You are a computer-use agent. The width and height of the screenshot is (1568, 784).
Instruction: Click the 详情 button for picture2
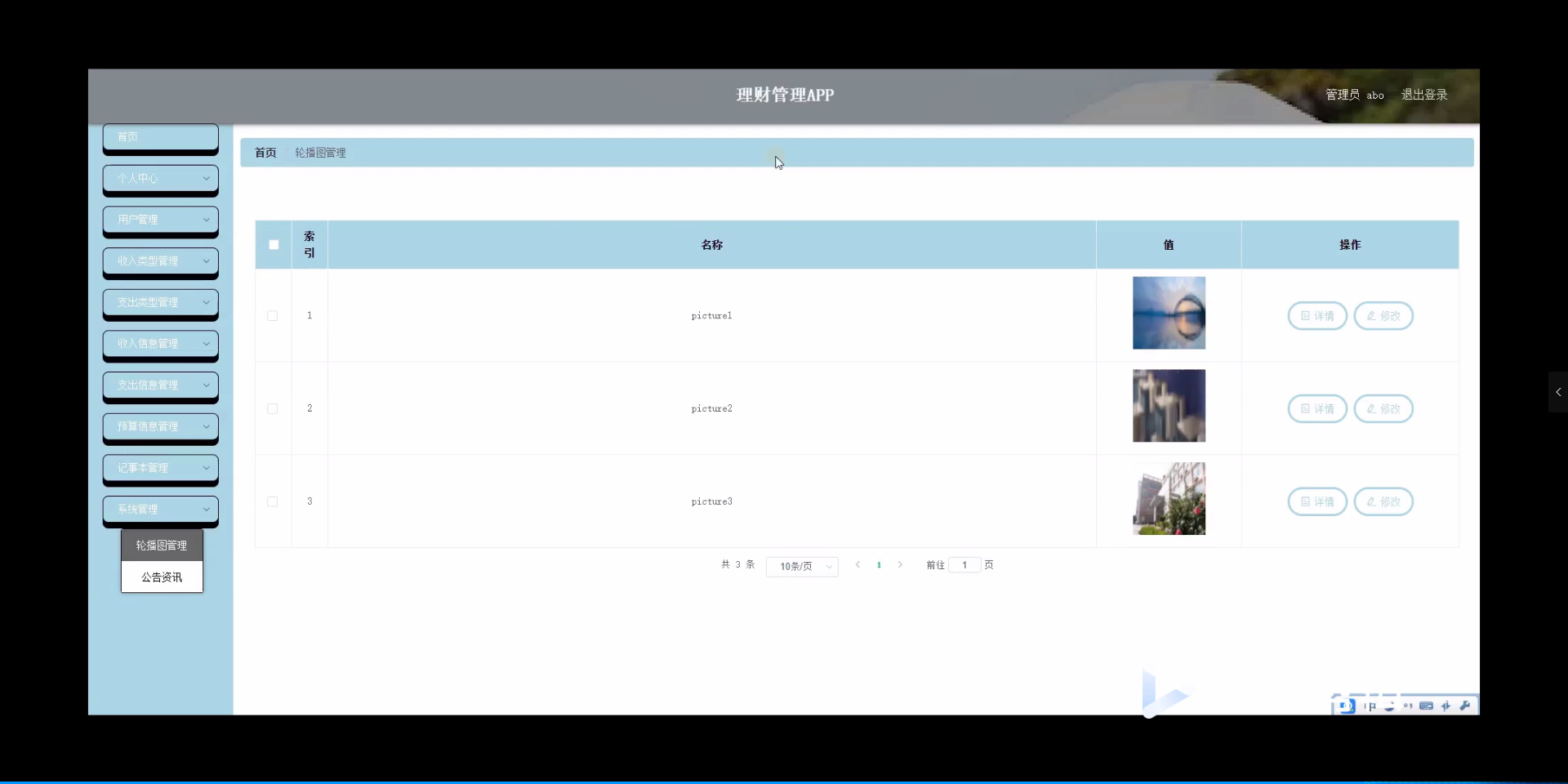click(x=1316, y=408)
